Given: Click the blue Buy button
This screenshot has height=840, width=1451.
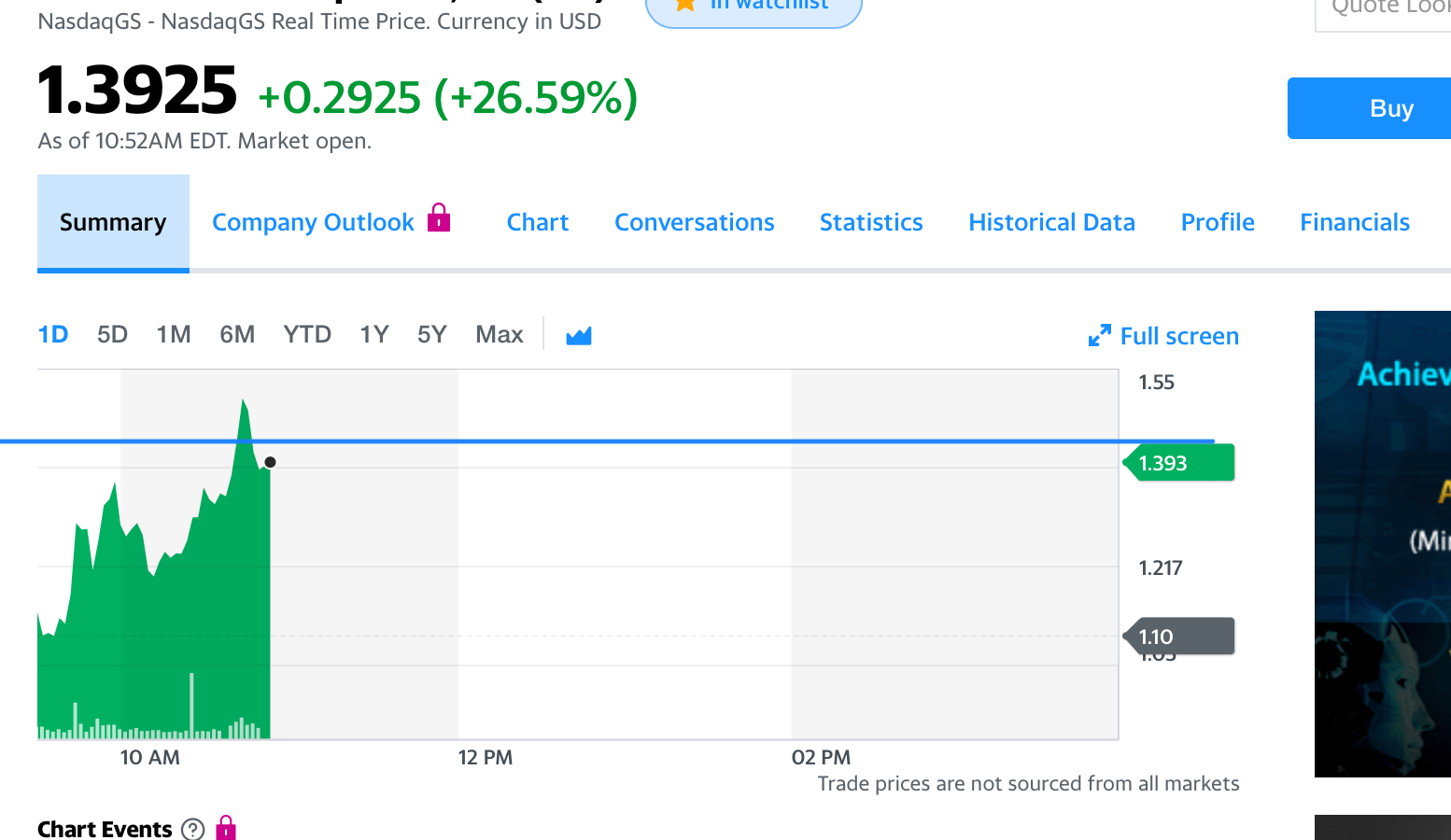Looking at the screenshot, I should pyautogui.click(x=1369, y=108).
